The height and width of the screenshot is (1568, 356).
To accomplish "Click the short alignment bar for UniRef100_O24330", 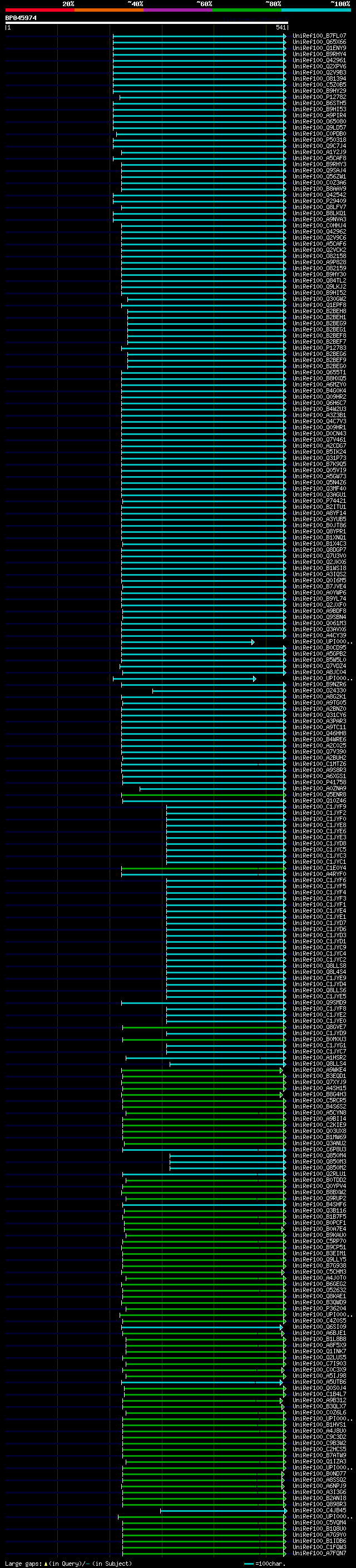I will click(x=219, y=690).
